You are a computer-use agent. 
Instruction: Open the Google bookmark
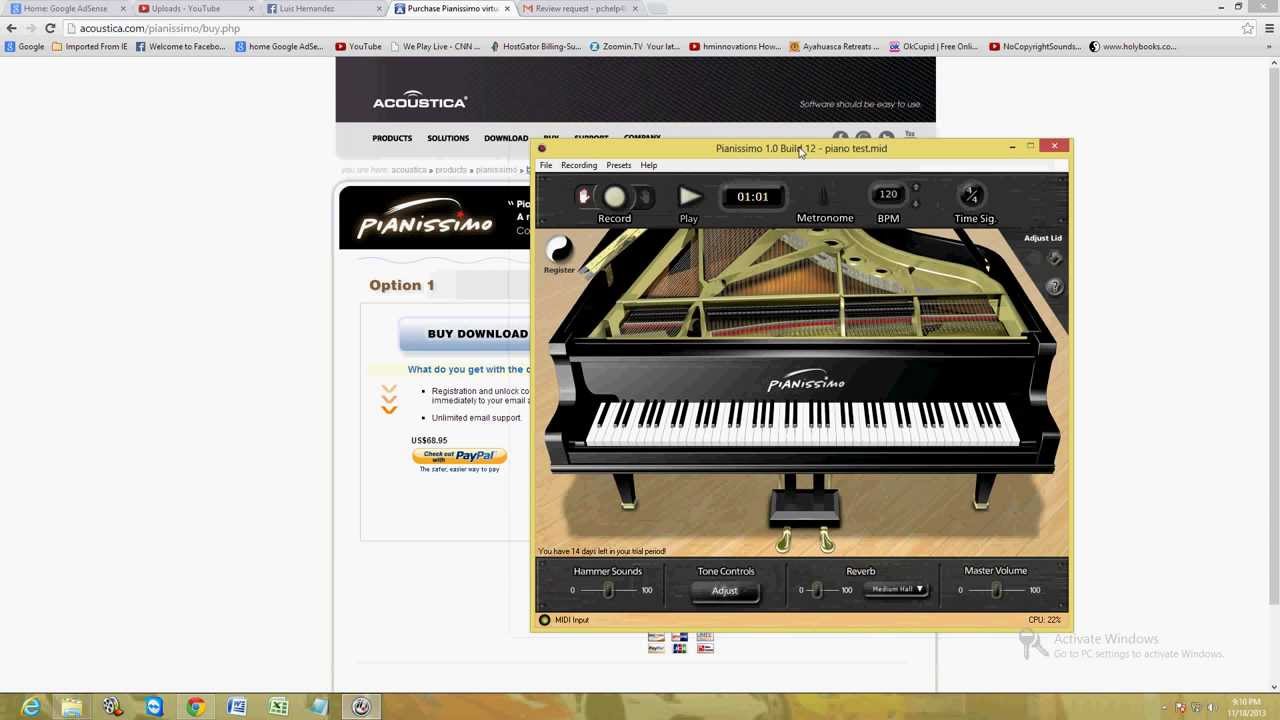click(x=25, y=46)
